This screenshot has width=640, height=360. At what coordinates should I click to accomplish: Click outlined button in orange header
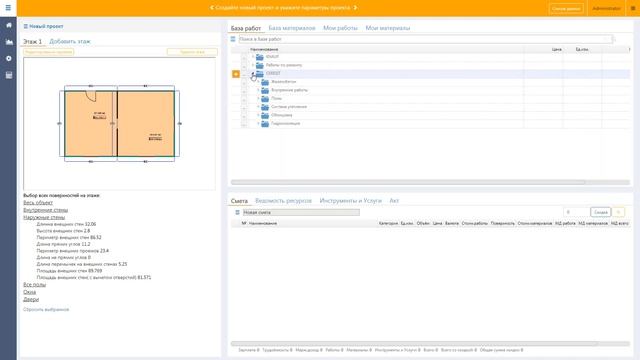click(566, 9)
